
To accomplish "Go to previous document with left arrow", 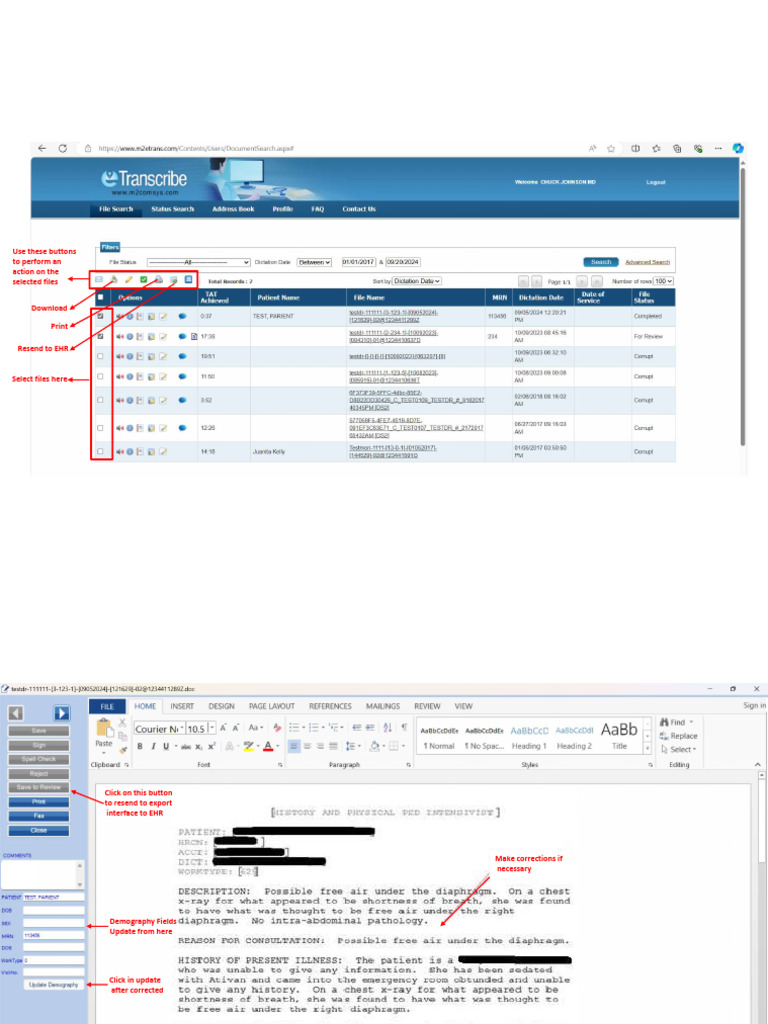I will [16, 713].
